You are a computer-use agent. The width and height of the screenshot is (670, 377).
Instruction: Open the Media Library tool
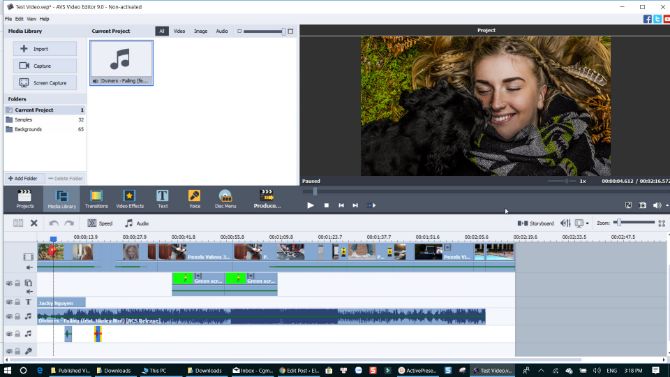click(62, 199)
